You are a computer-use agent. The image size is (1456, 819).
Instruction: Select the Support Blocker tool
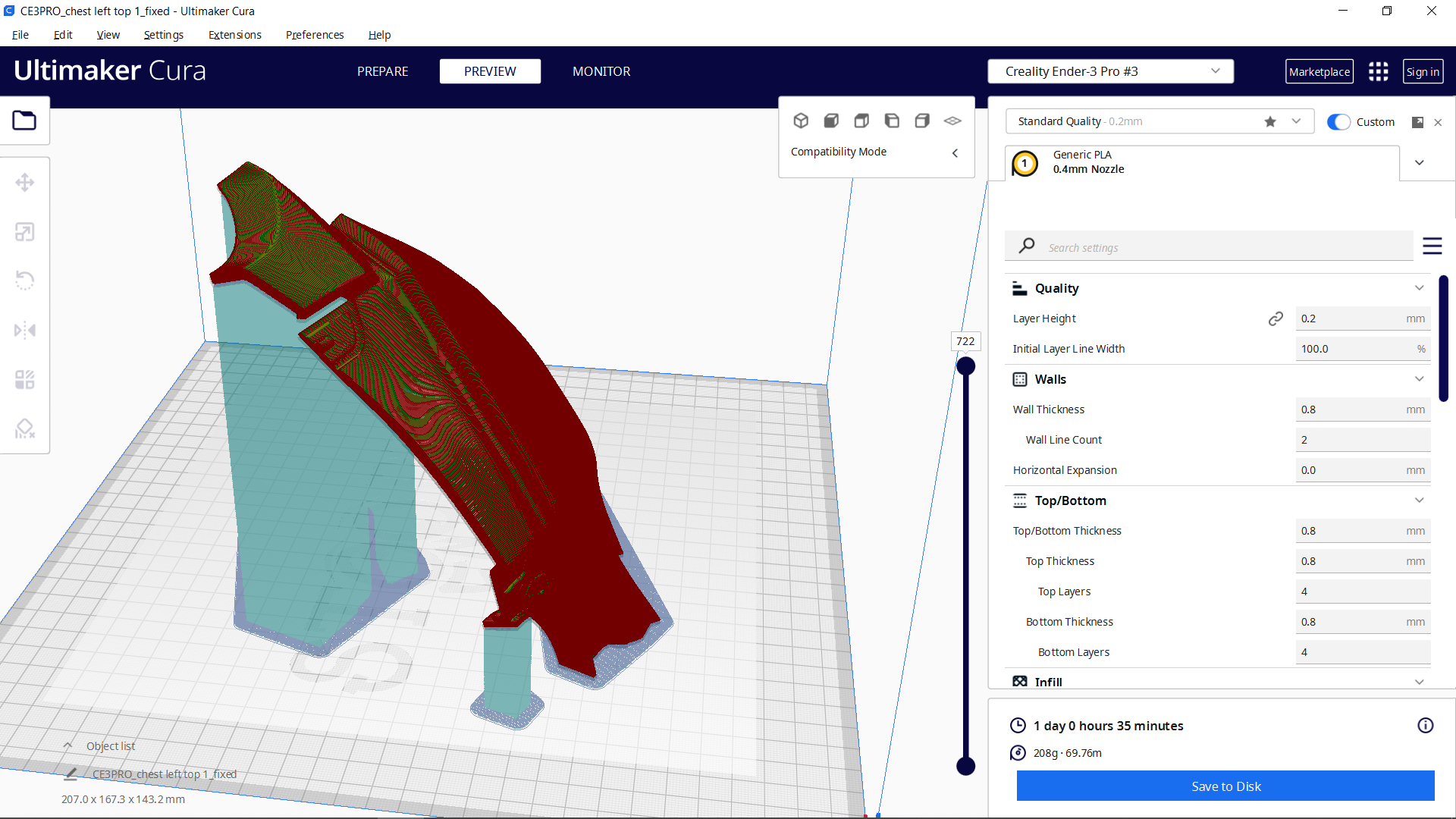pyautogui.click(x=25, y=428)
